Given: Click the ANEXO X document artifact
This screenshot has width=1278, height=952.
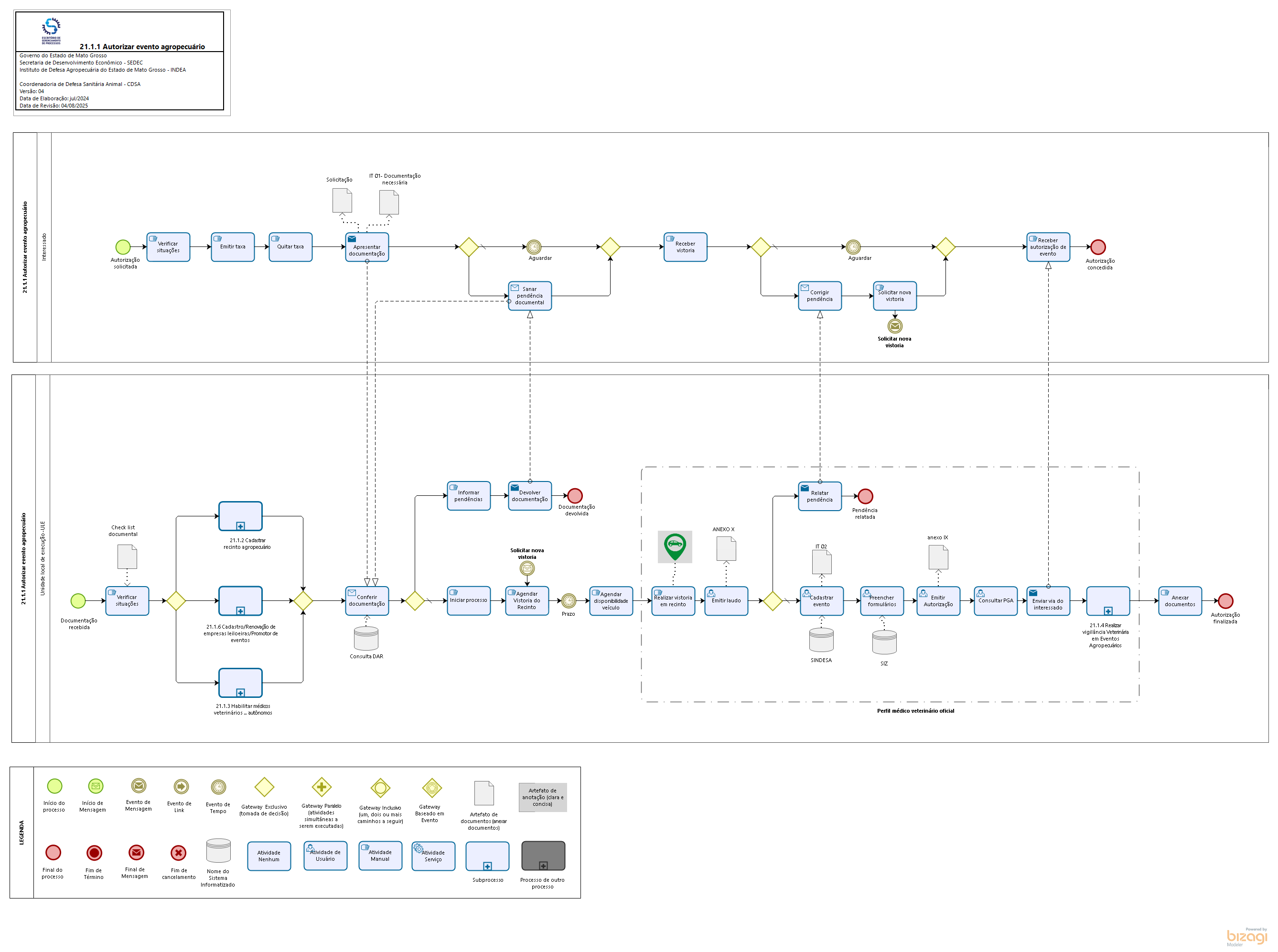Looking at the screenshot, I should pos(726,548).
